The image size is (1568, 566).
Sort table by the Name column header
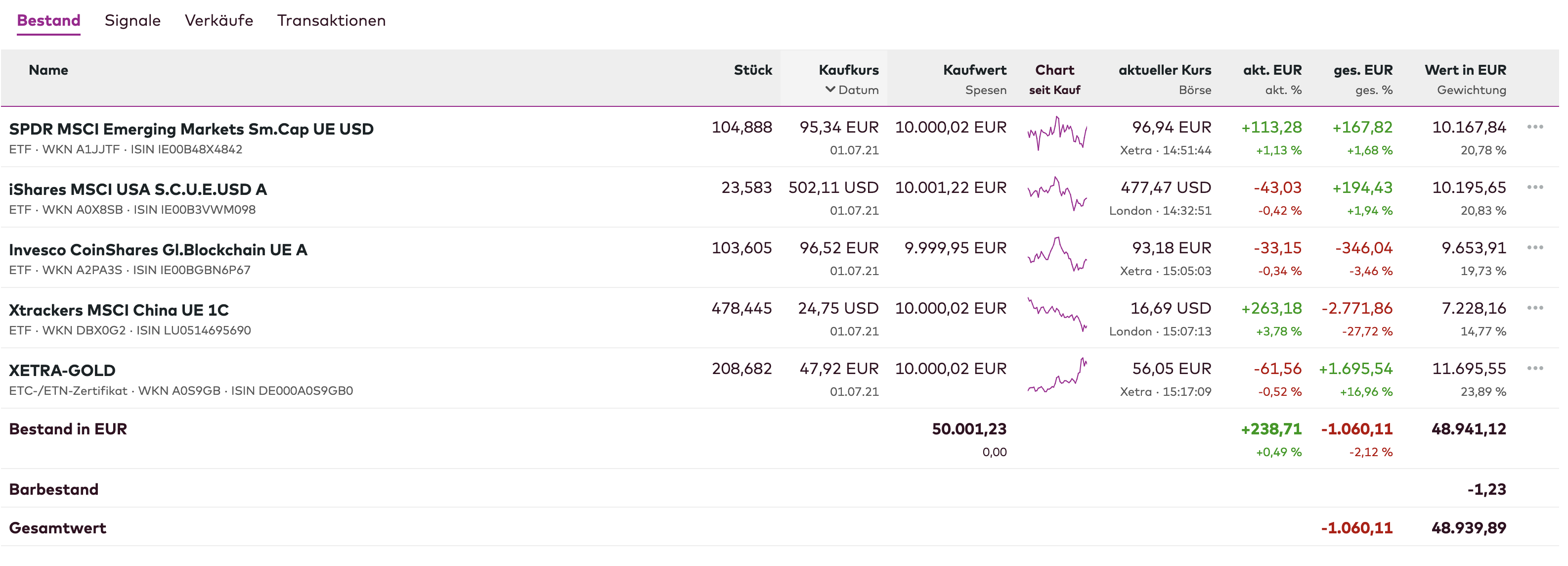pyautogui.click(x=48, y=70)
